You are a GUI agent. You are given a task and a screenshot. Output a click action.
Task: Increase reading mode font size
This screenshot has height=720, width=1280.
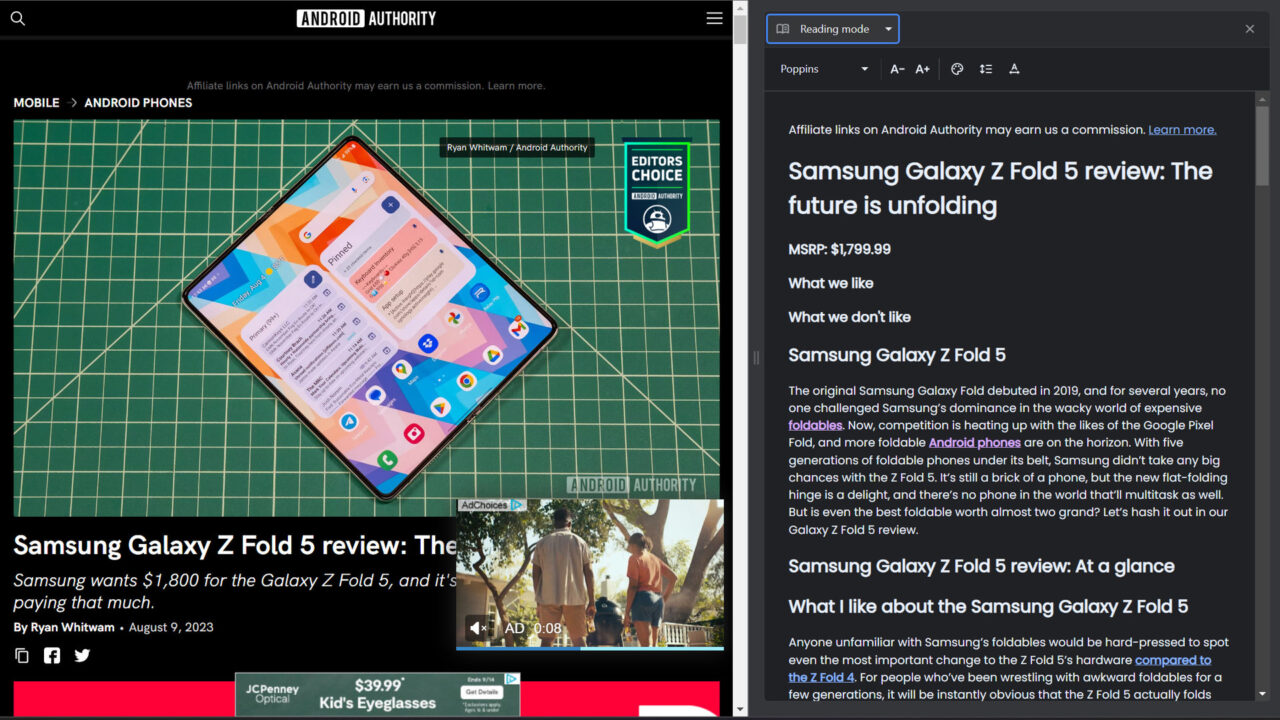click(x=922, y=69)
